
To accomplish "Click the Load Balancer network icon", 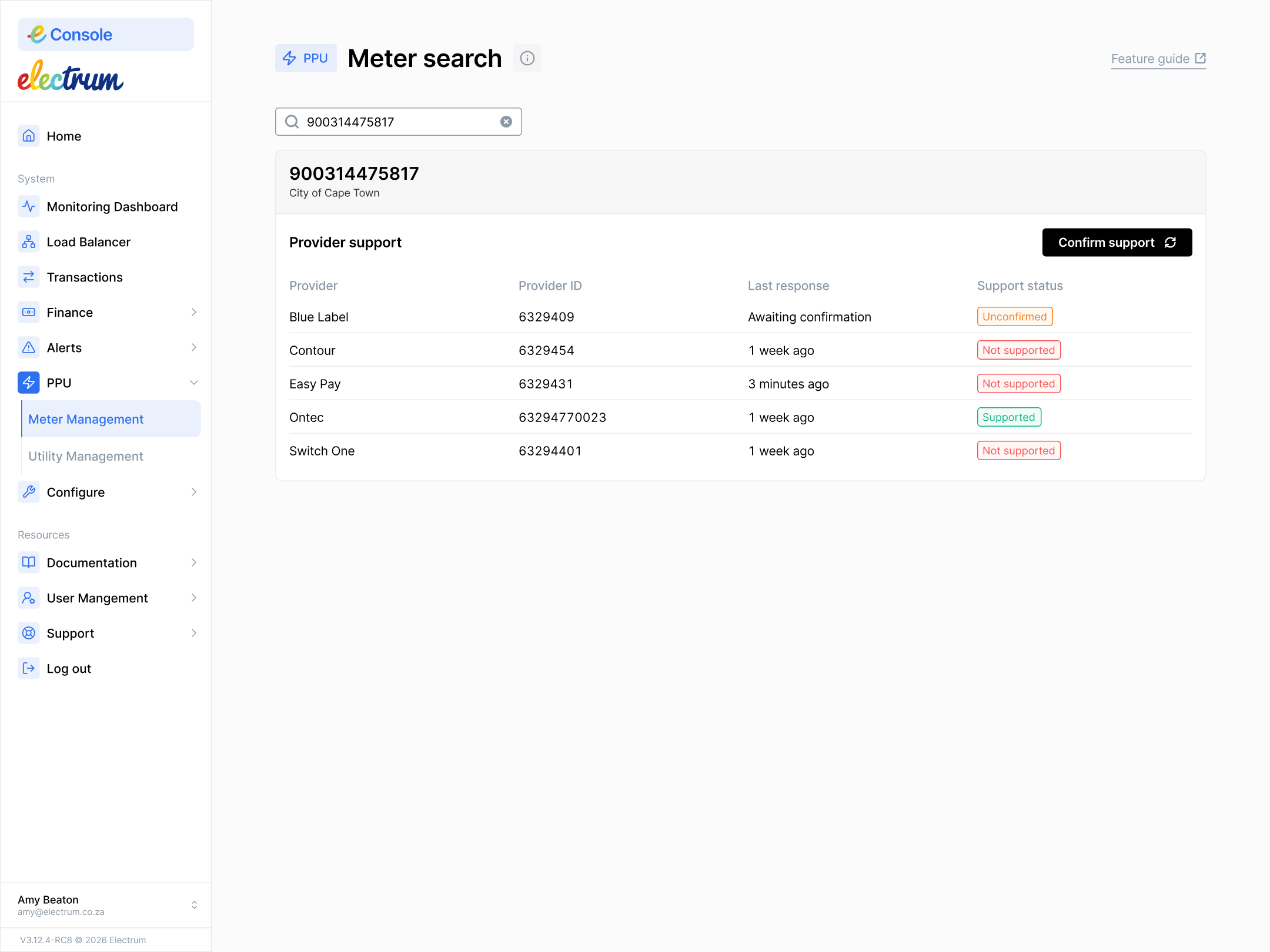I will click(29, 242).
